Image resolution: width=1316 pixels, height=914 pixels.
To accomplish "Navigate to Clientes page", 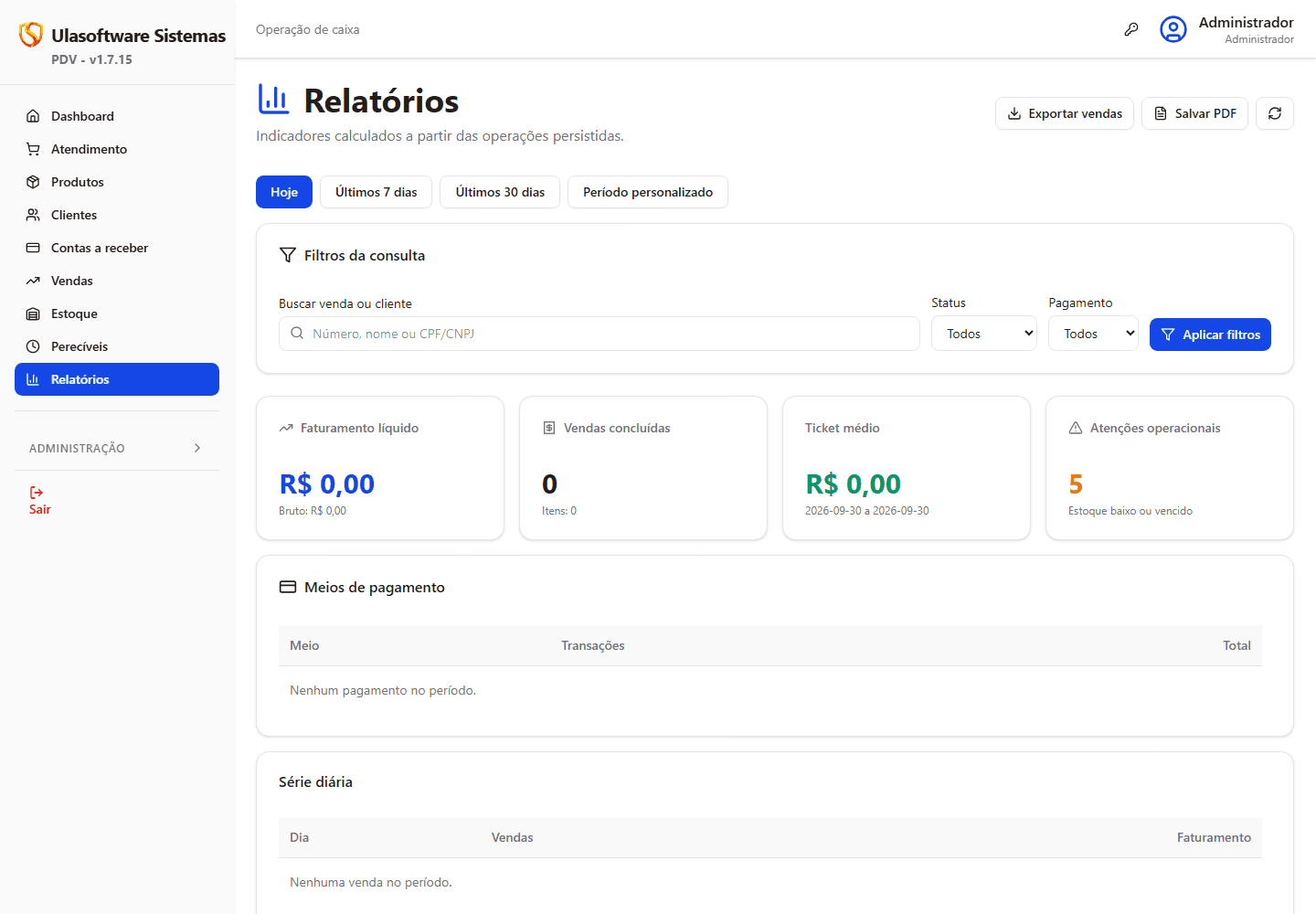I will click(x=117, y=215).
